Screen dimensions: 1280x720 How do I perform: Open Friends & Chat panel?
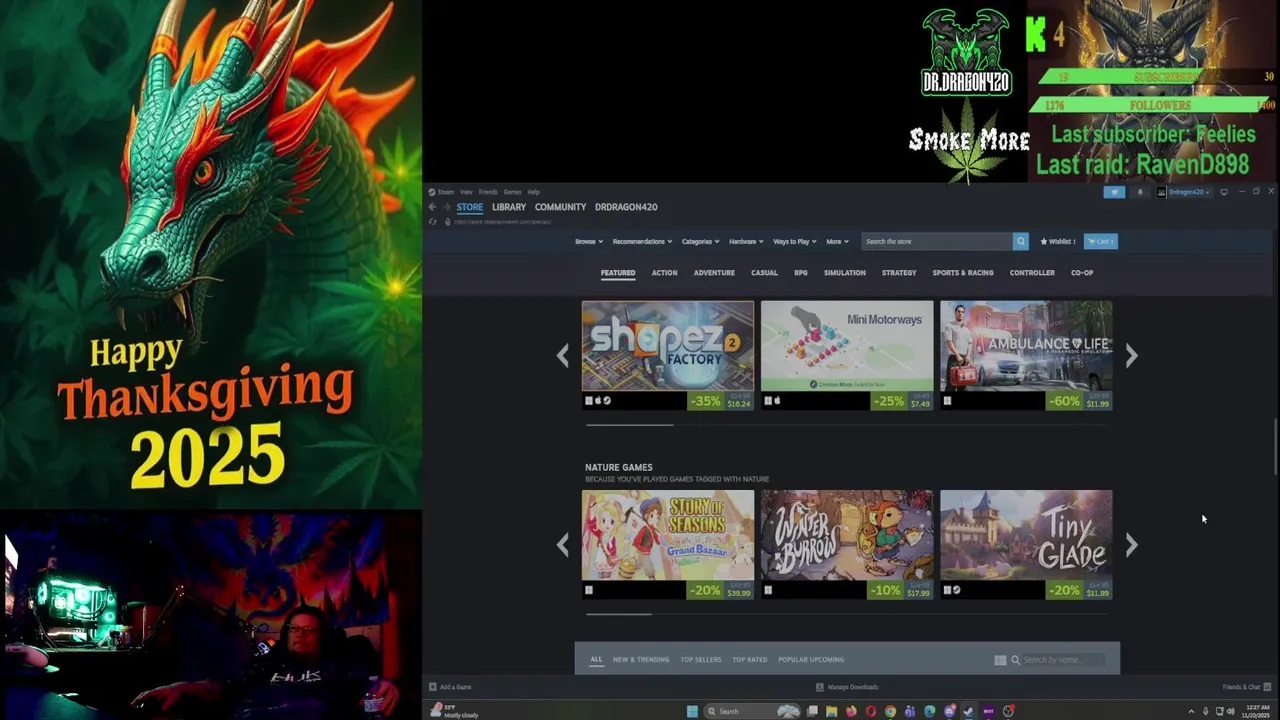(1247, 687)
